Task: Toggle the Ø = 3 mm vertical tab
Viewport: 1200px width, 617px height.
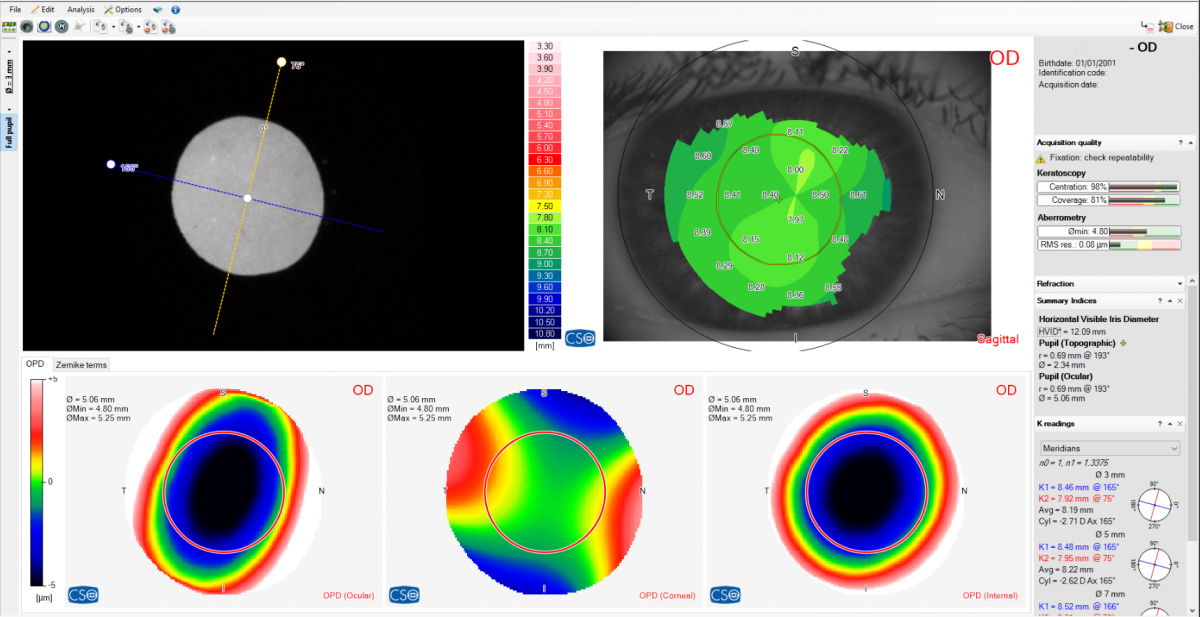Action: (10, 75)
